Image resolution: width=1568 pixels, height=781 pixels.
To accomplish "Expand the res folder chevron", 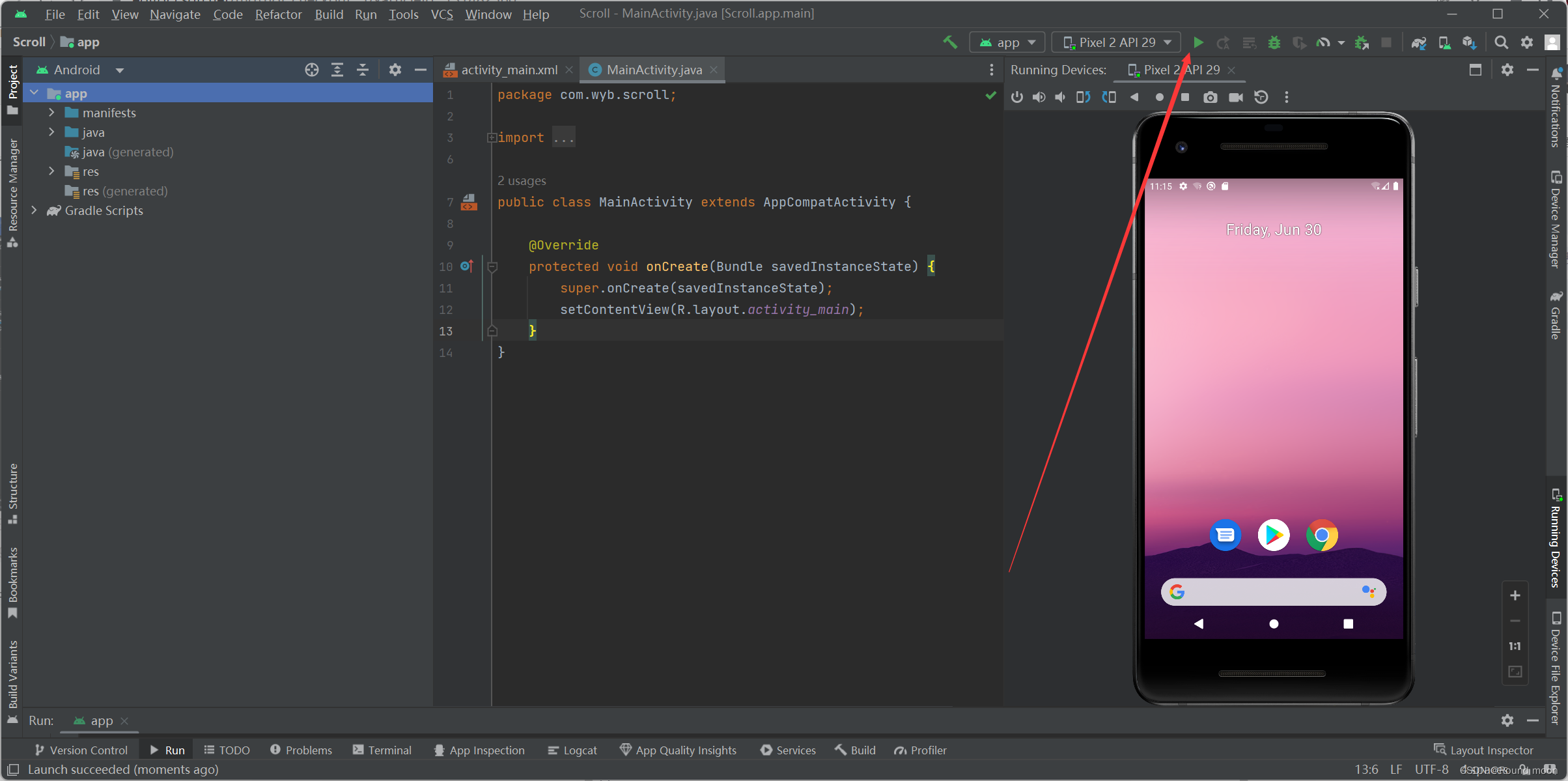I will click(x=51, y=171).
